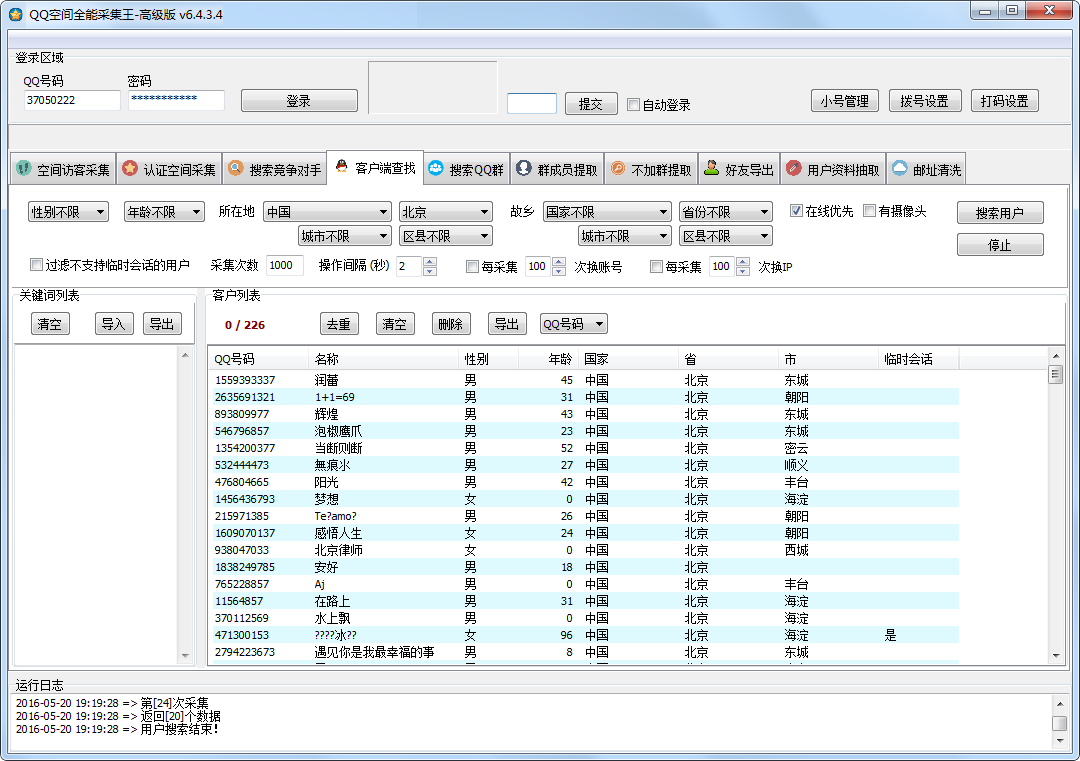Click the 群成员提取 tab icon
This screenshot has width=1080, height=761.
point(524,169)
